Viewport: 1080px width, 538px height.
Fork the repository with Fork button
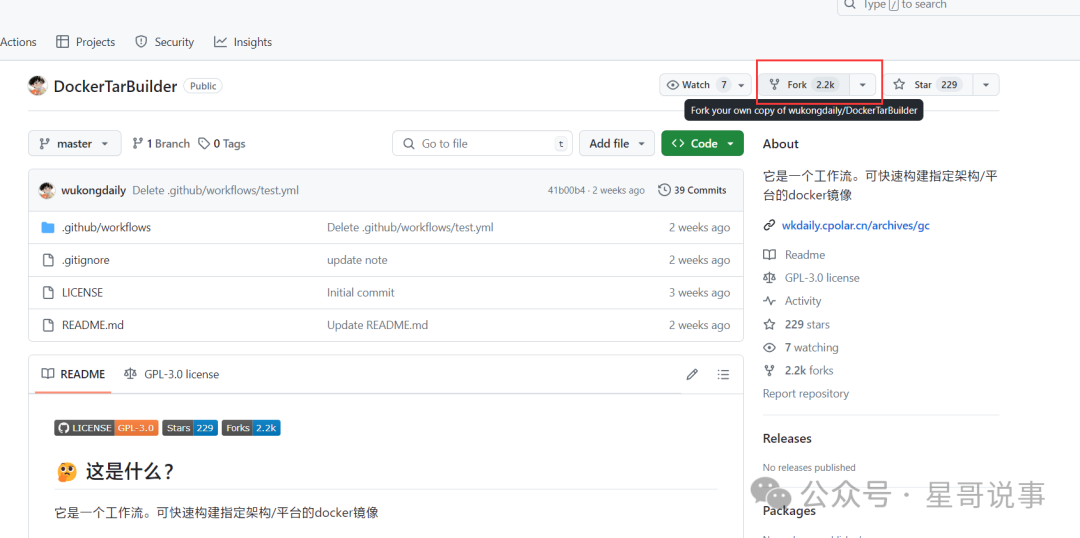[x=803, y=85]
